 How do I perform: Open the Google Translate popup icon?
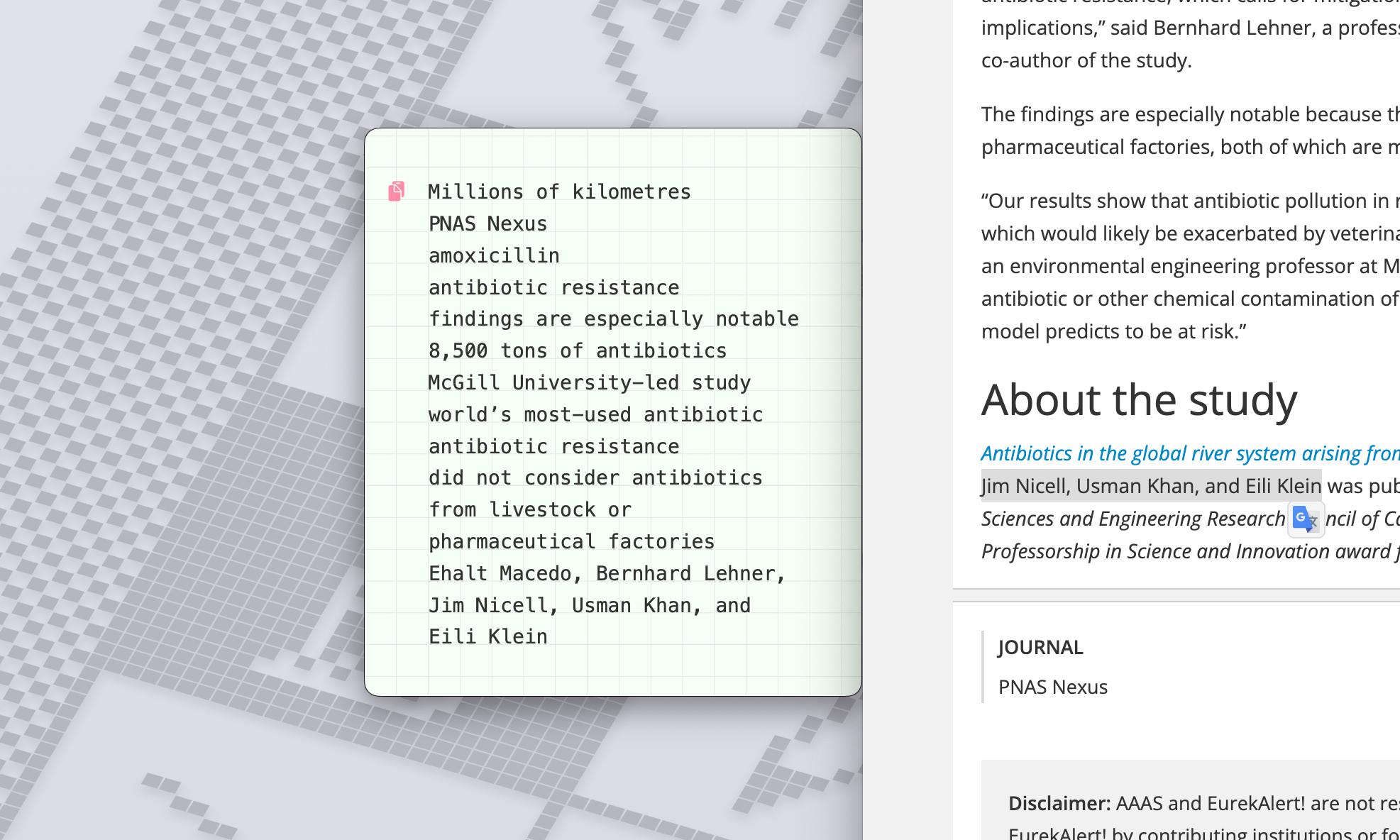(x=1304, y=519)
